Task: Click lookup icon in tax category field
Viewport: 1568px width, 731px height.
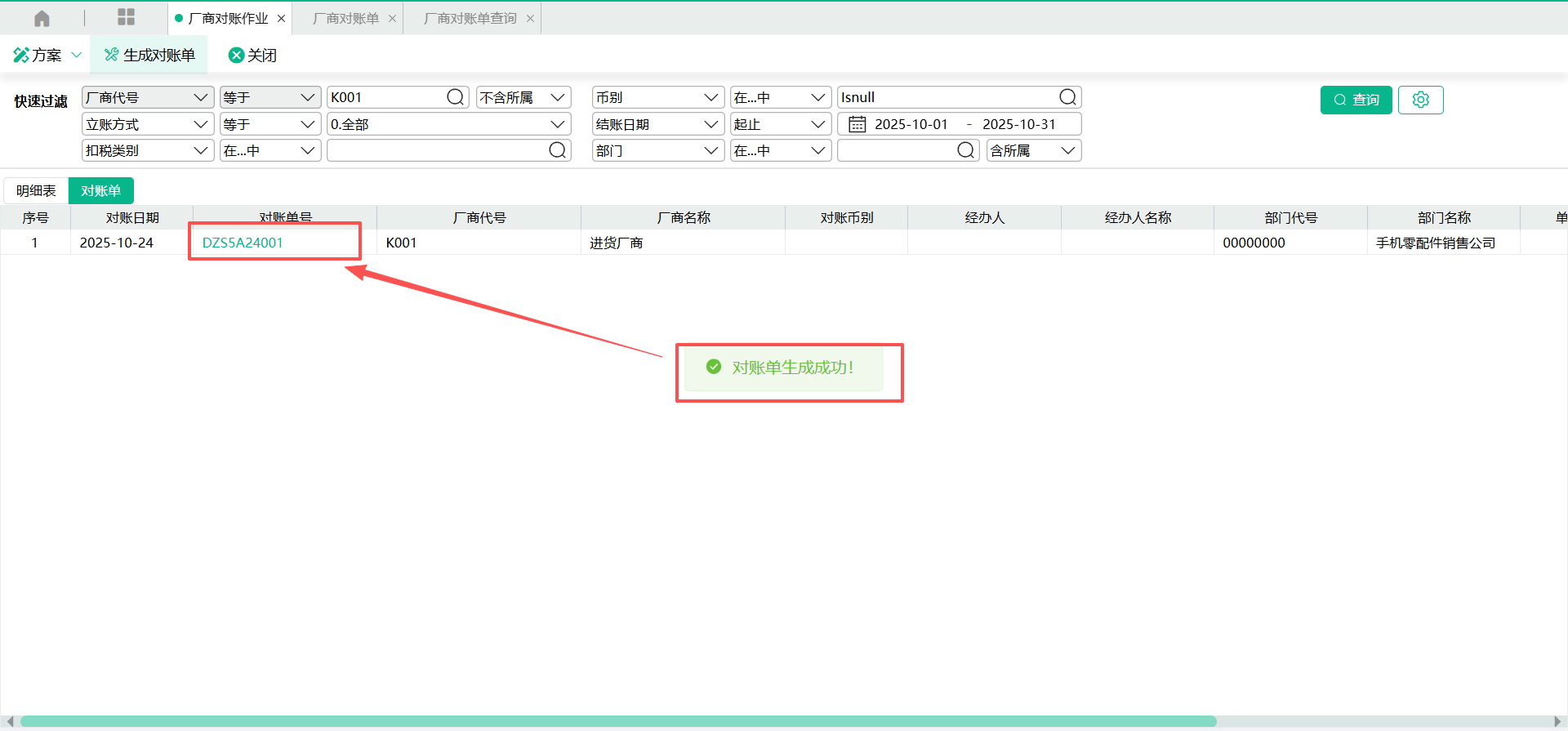Action: tap(557, 150)
